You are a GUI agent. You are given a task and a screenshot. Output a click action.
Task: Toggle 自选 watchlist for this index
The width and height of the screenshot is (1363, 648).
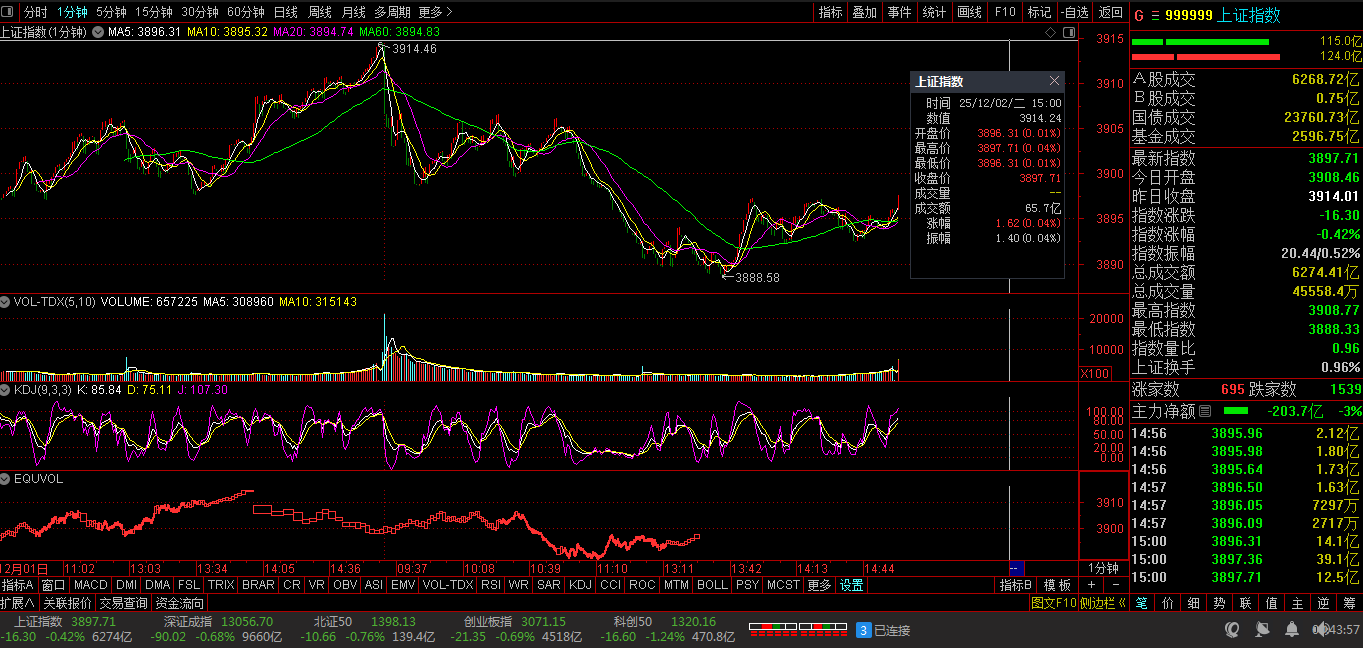(x=1074, y=12)
